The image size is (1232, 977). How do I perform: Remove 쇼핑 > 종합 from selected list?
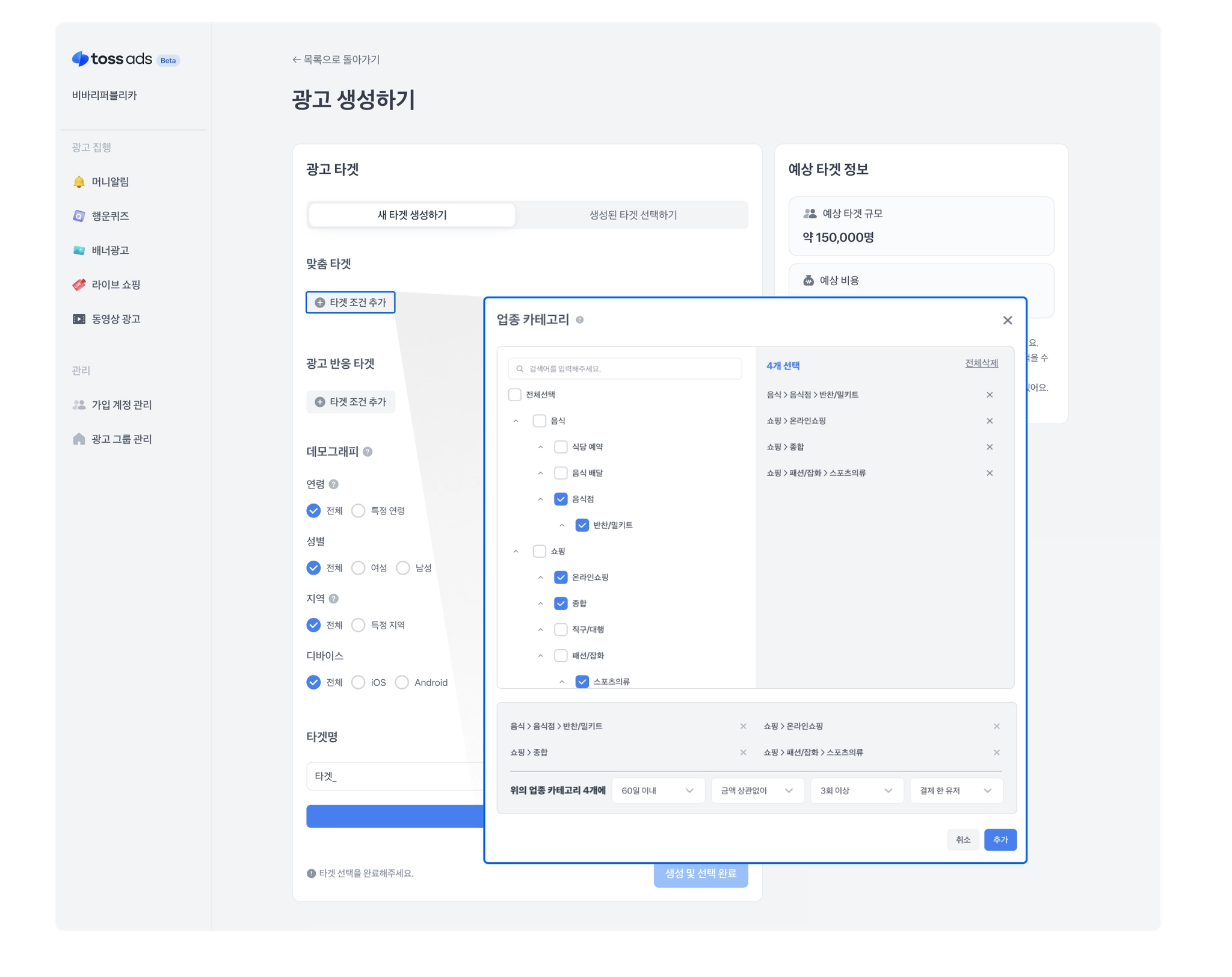(x=989, y=447)
